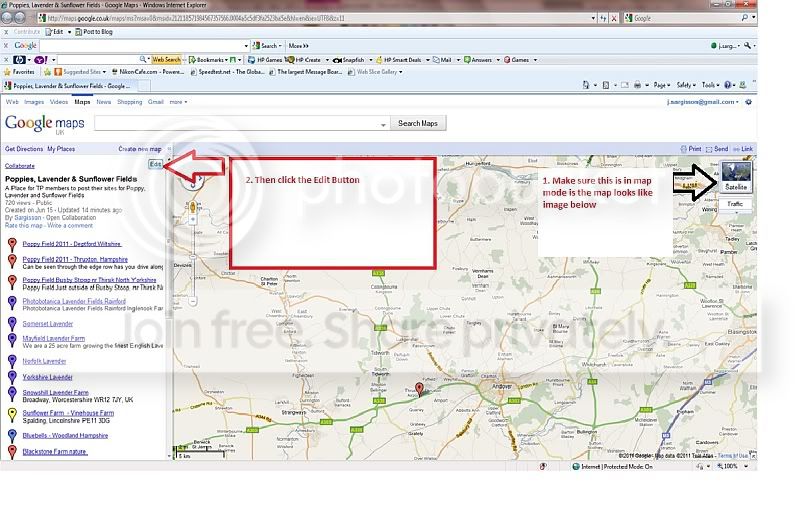Click the map pan control circle
800x506 pixels.
tap(193, 180)
